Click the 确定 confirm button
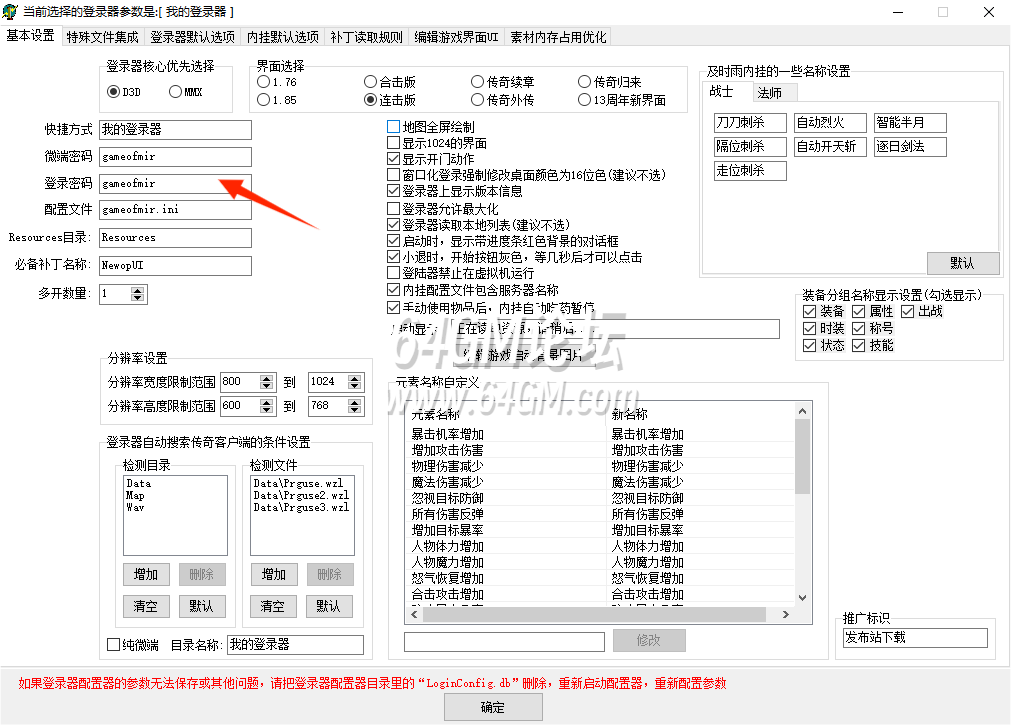Image resolution: width=1011 pixels, height=725 pixels. [493, 708]
